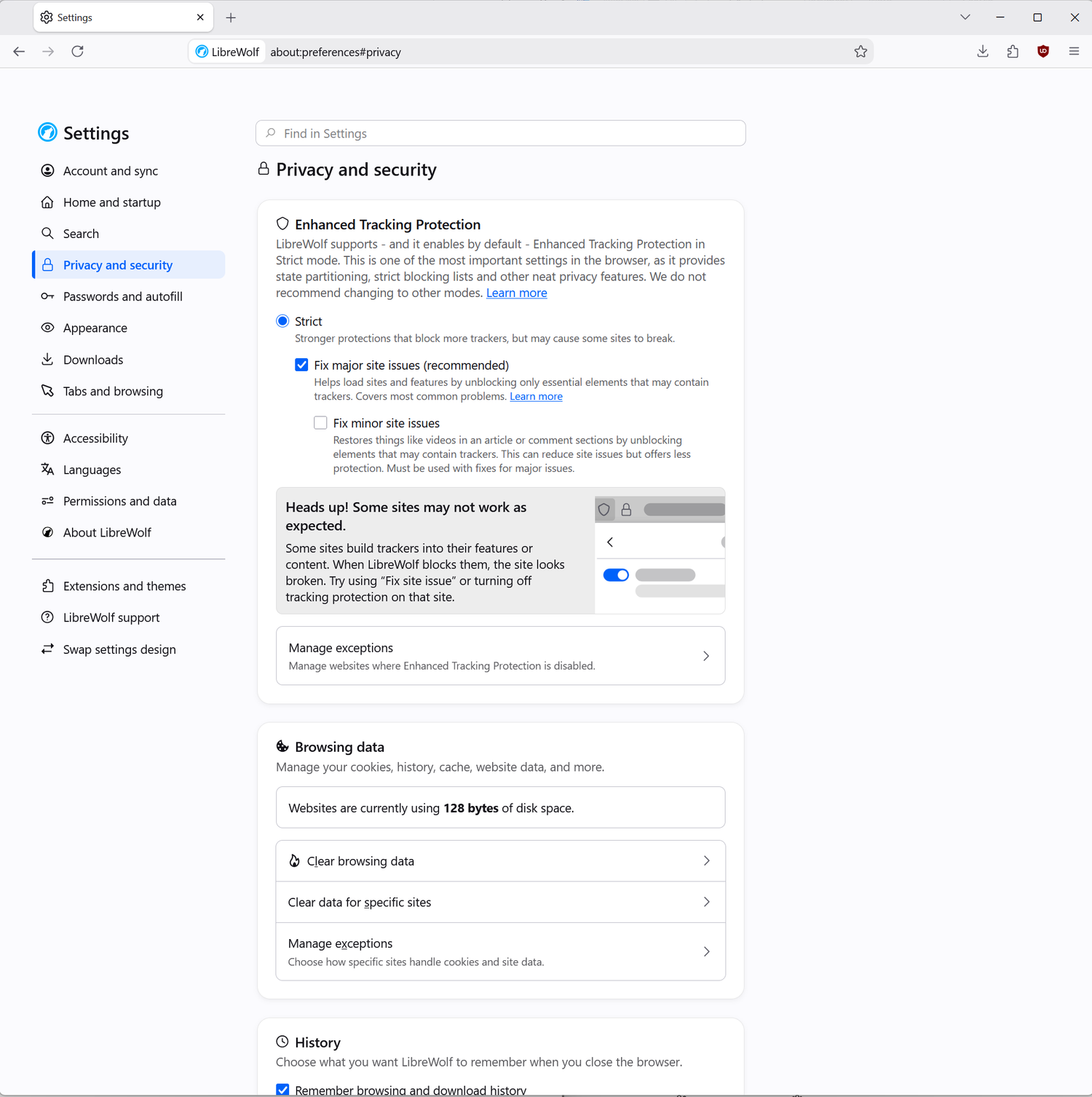Click the shield icon next to Enhanced Tracking Protection
This screenshot has width=1092, height=1097.
(x=282, y=224)
